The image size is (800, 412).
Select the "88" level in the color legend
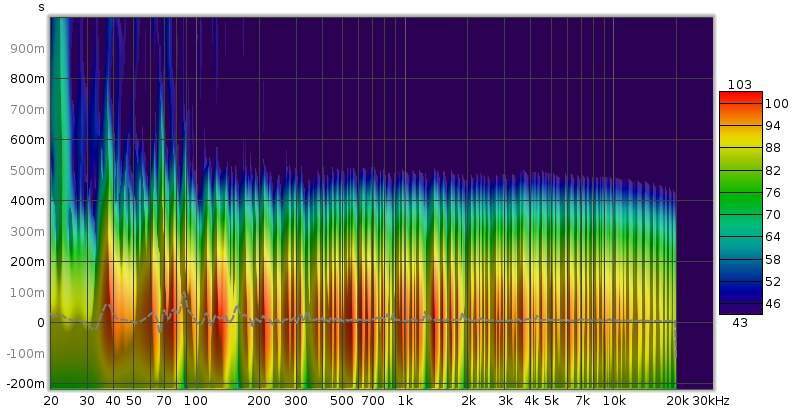[773, 148]
